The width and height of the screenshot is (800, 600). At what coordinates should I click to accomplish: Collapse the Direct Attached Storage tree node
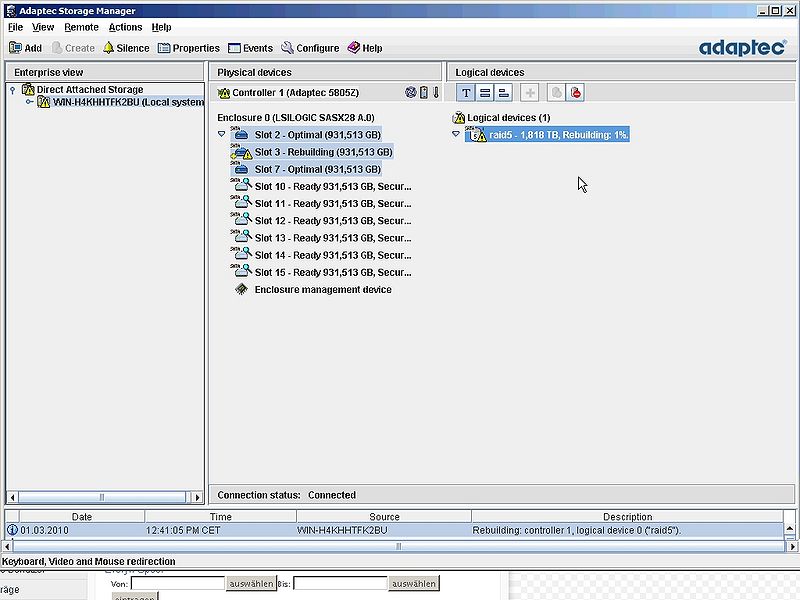point(13,90)
